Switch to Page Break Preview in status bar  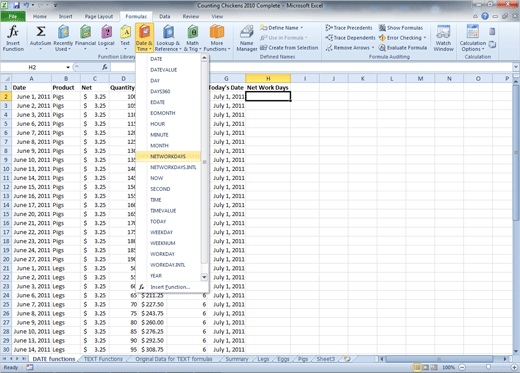(x=434, y=367)
